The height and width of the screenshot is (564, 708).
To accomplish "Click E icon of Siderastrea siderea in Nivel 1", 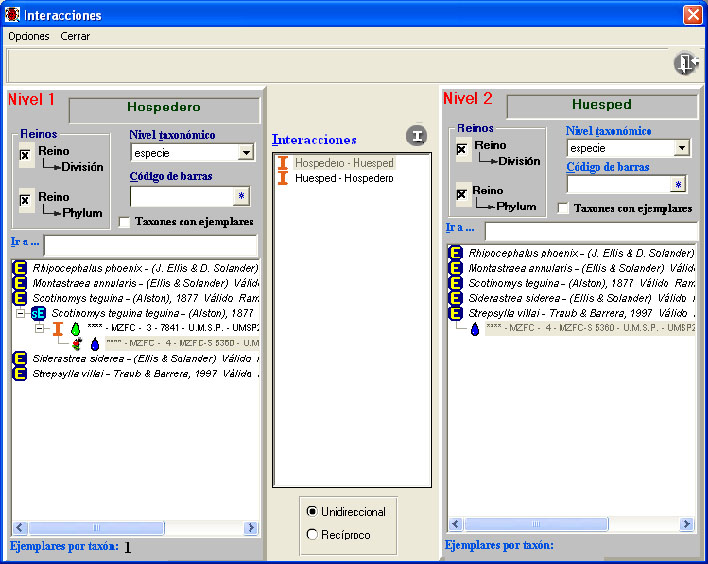I will click(19, 359).
